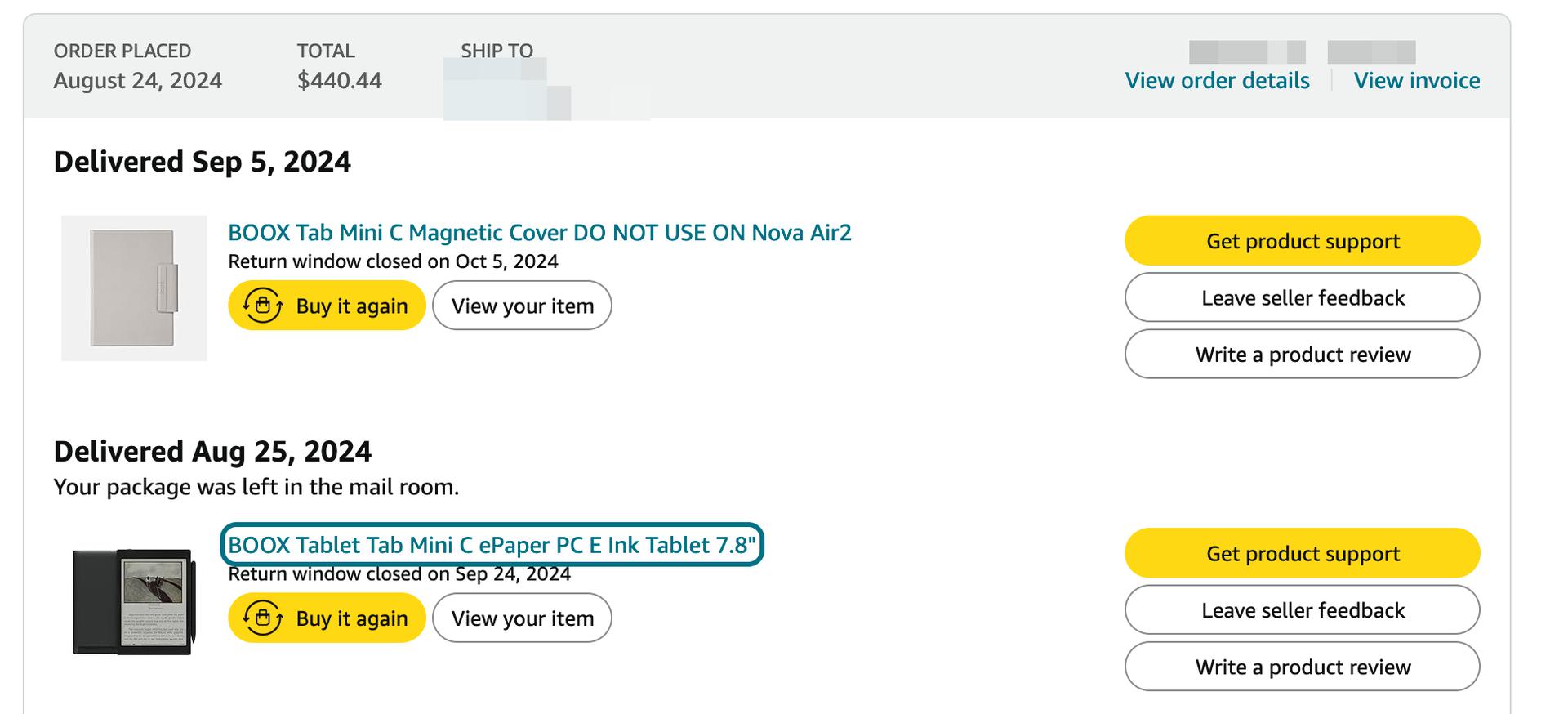Open View order details link
The height and width of the screenshot is (714, 1568).
tap(1217, 80)
